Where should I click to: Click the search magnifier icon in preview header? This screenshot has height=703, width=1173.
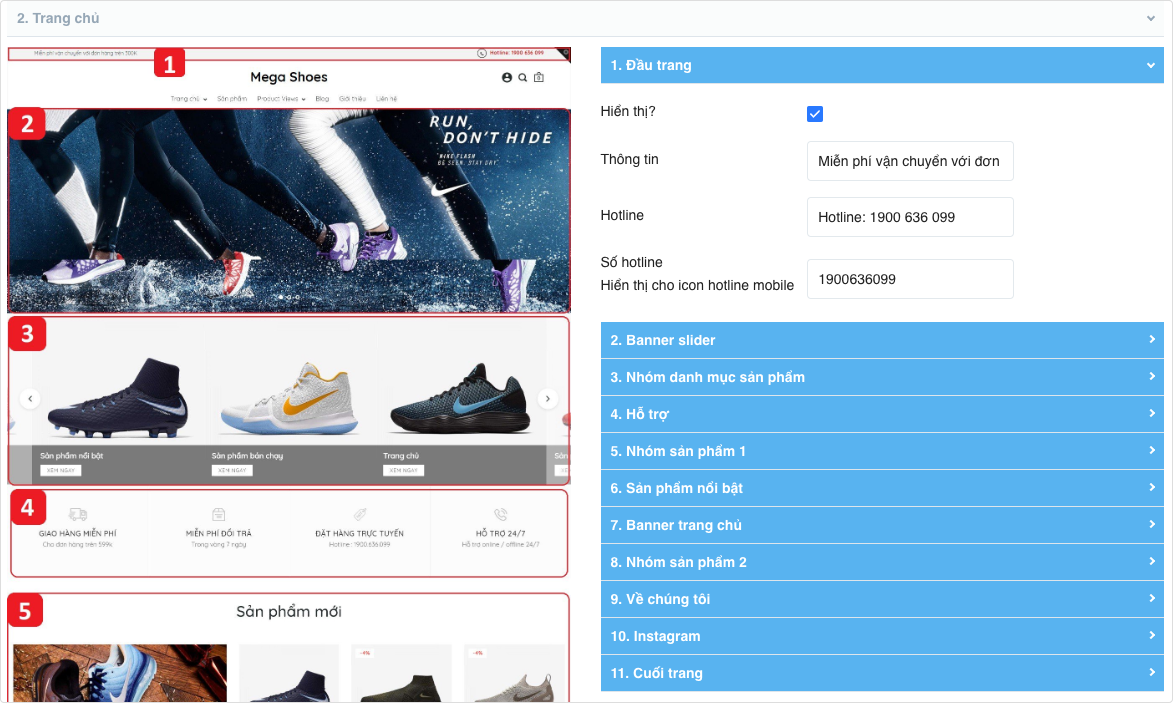(522, 78)
